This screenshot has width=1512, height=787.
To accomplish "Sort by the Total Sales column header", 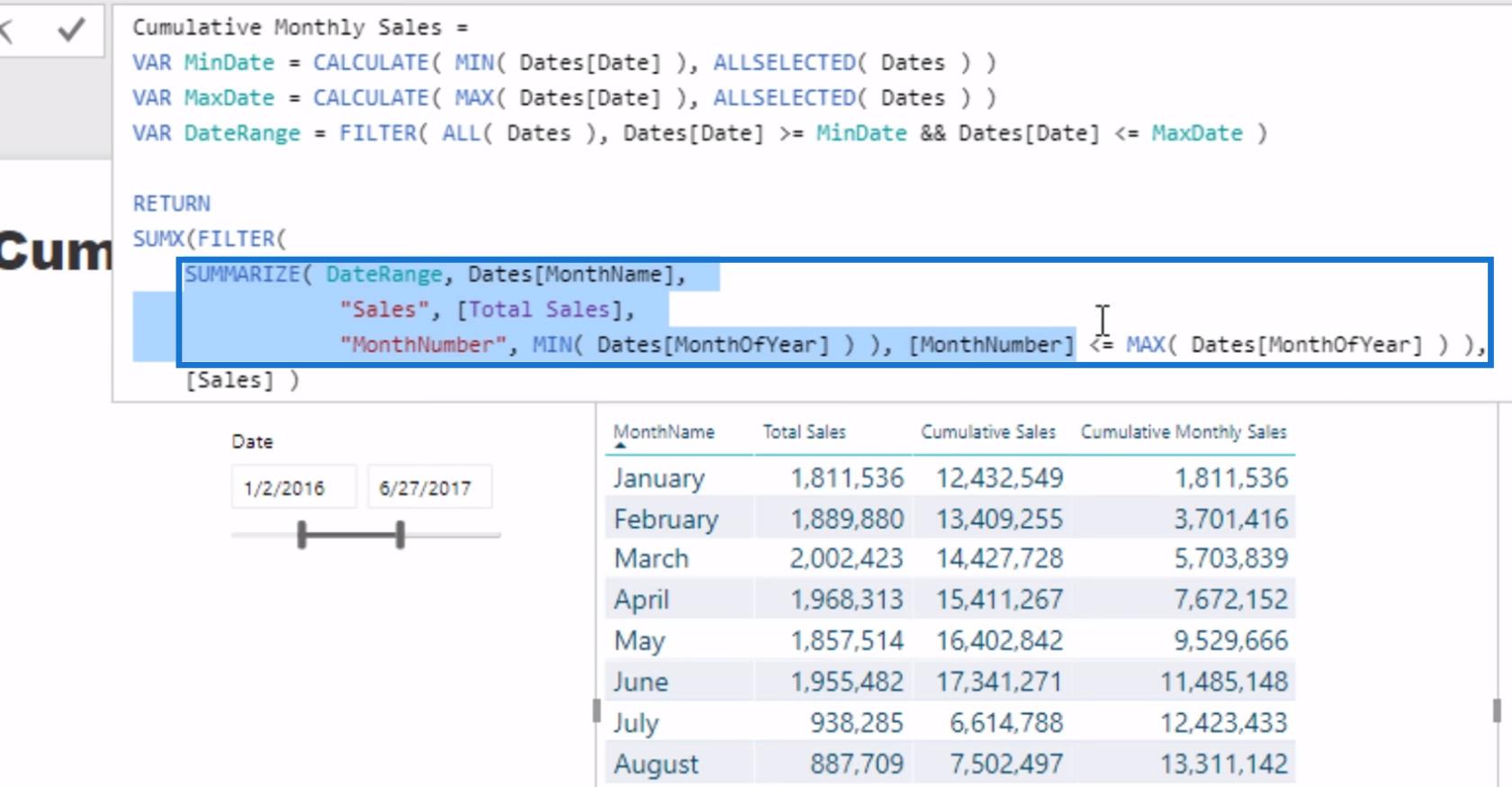I will [805, 432].
